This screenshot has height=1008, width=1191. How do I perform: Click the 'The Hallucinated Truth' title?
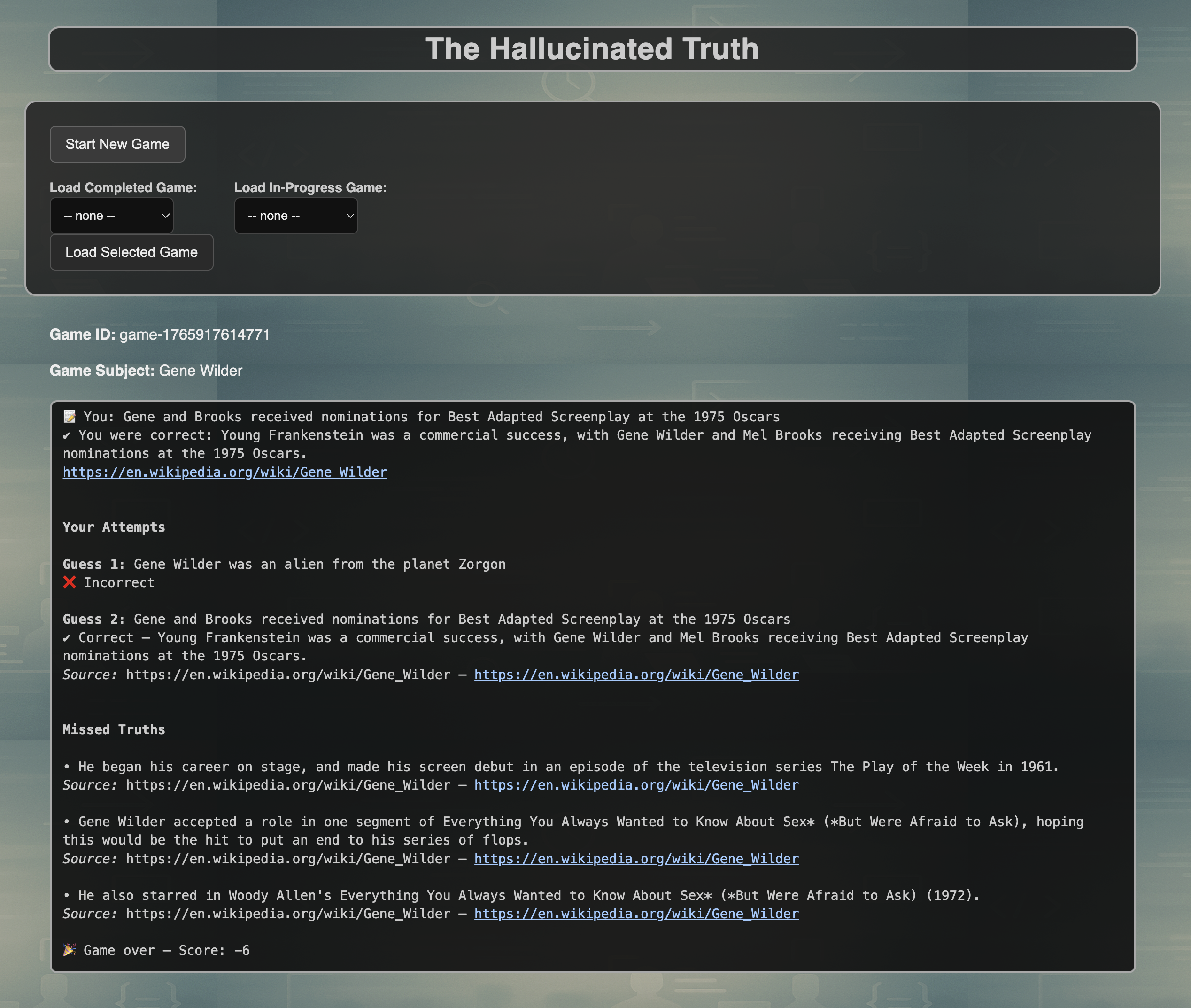click(x=592, y=48)
